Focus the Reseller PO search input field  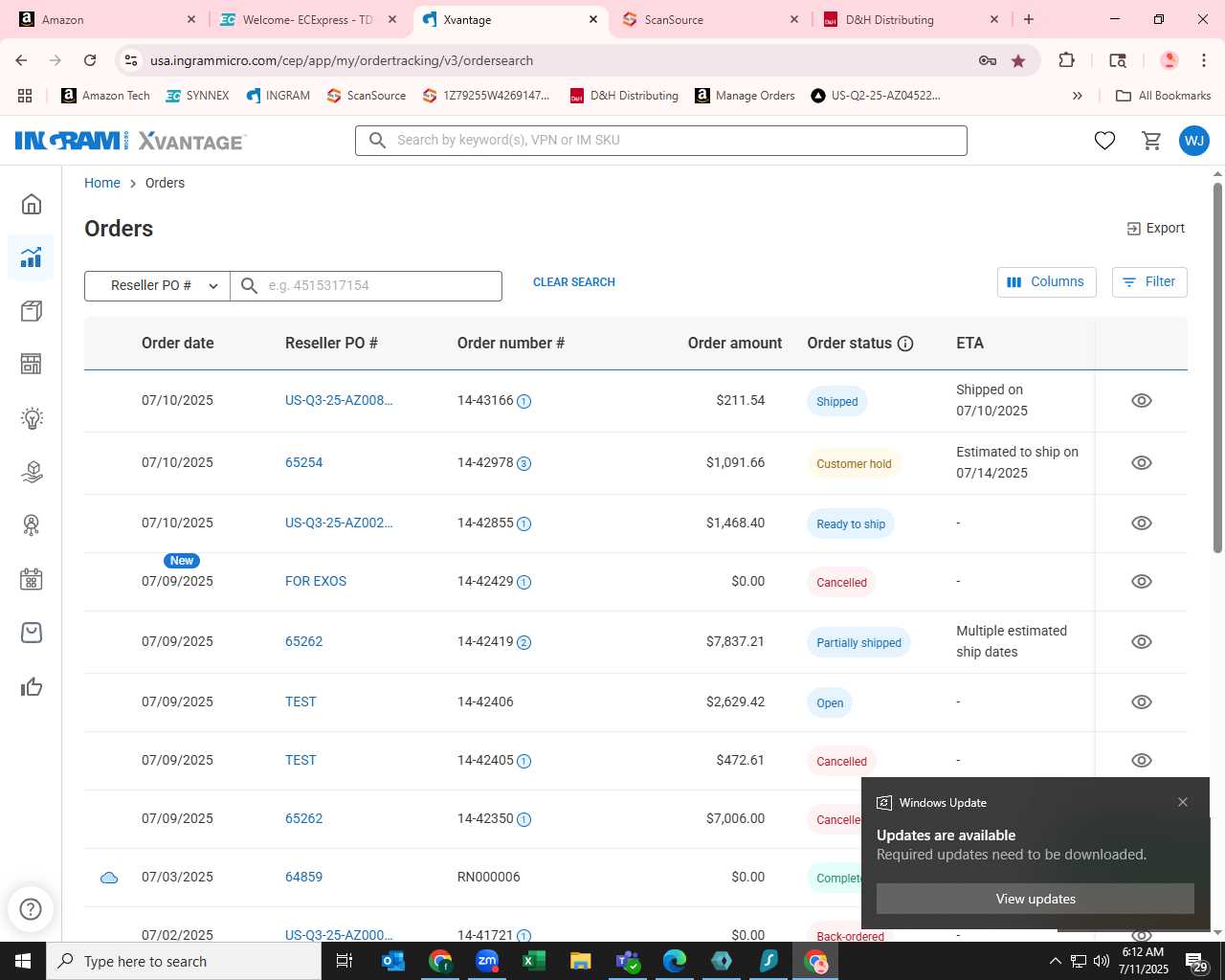pyautogui.click(x=367, y=285)
